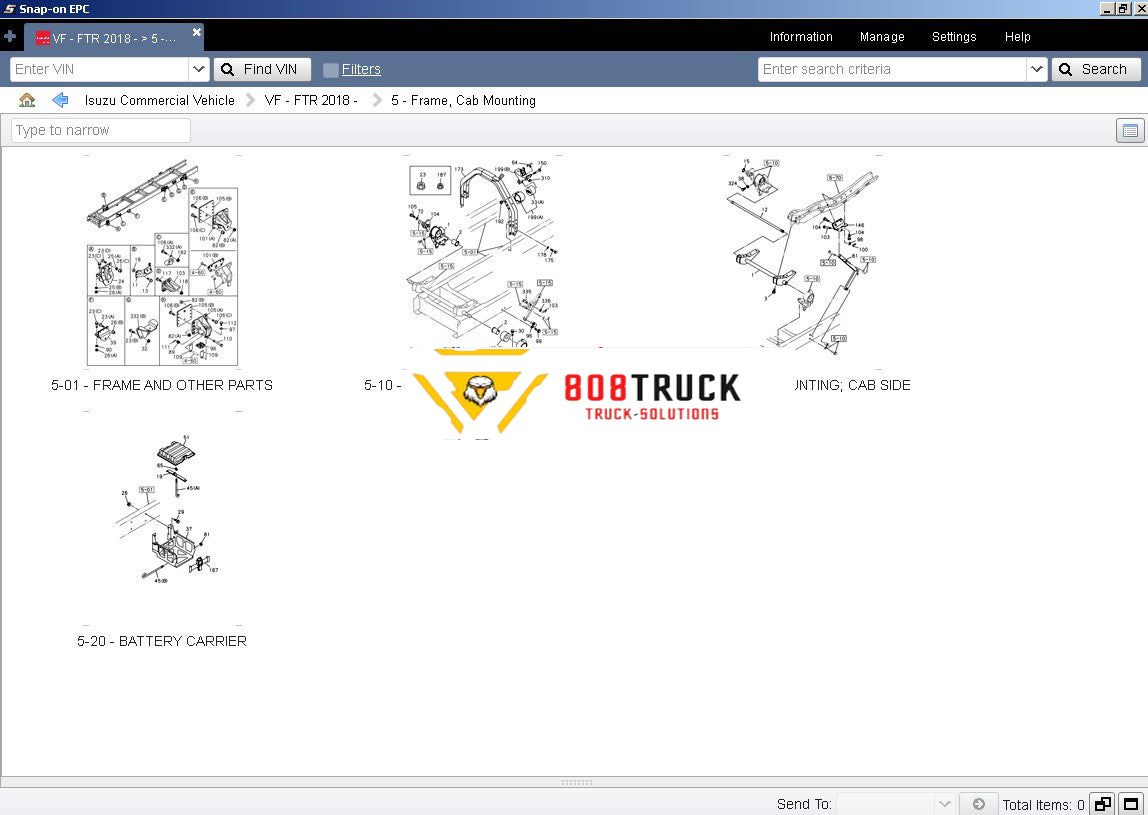Click the view layout icon below the Search button

point(1130,130)
